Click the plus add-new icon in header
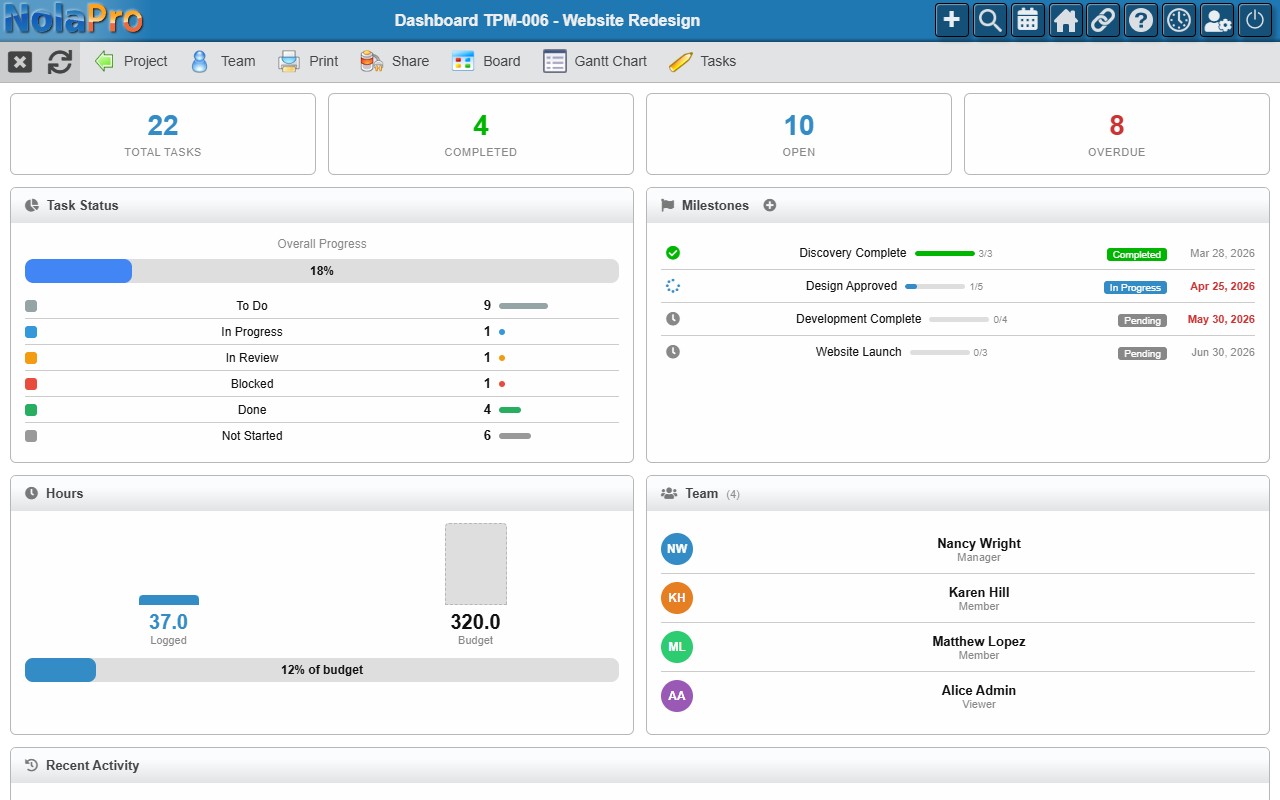1280x800 pixels. [952, 20]
